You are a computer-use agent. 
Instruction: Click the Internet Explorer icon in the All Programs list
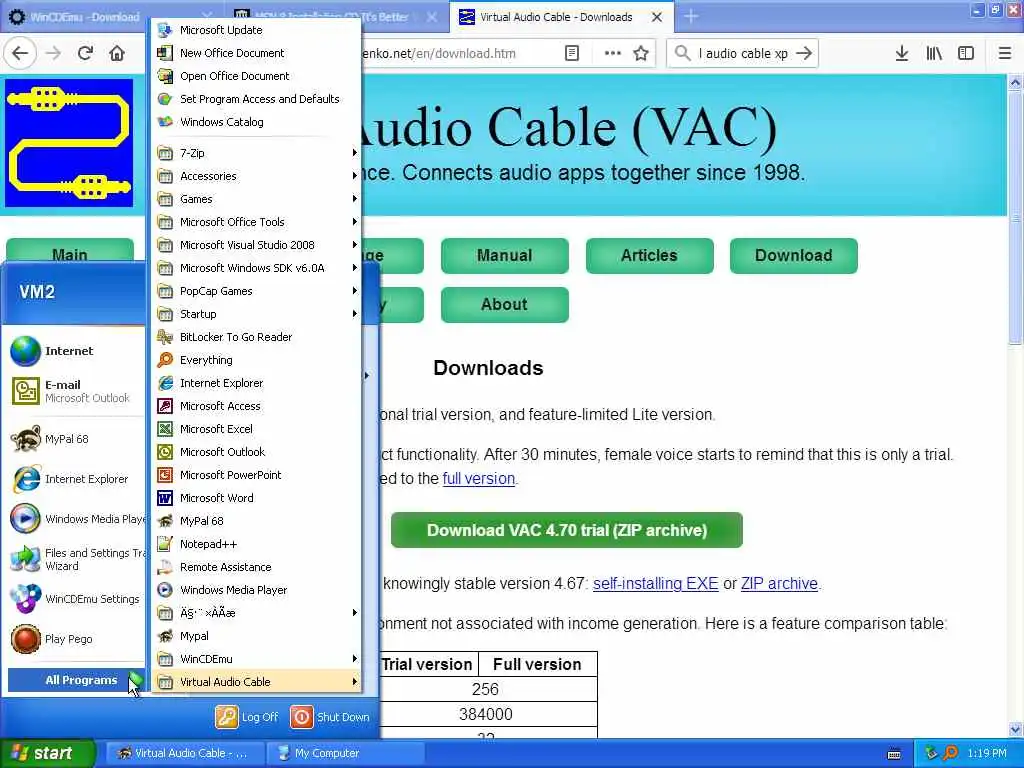165,383
